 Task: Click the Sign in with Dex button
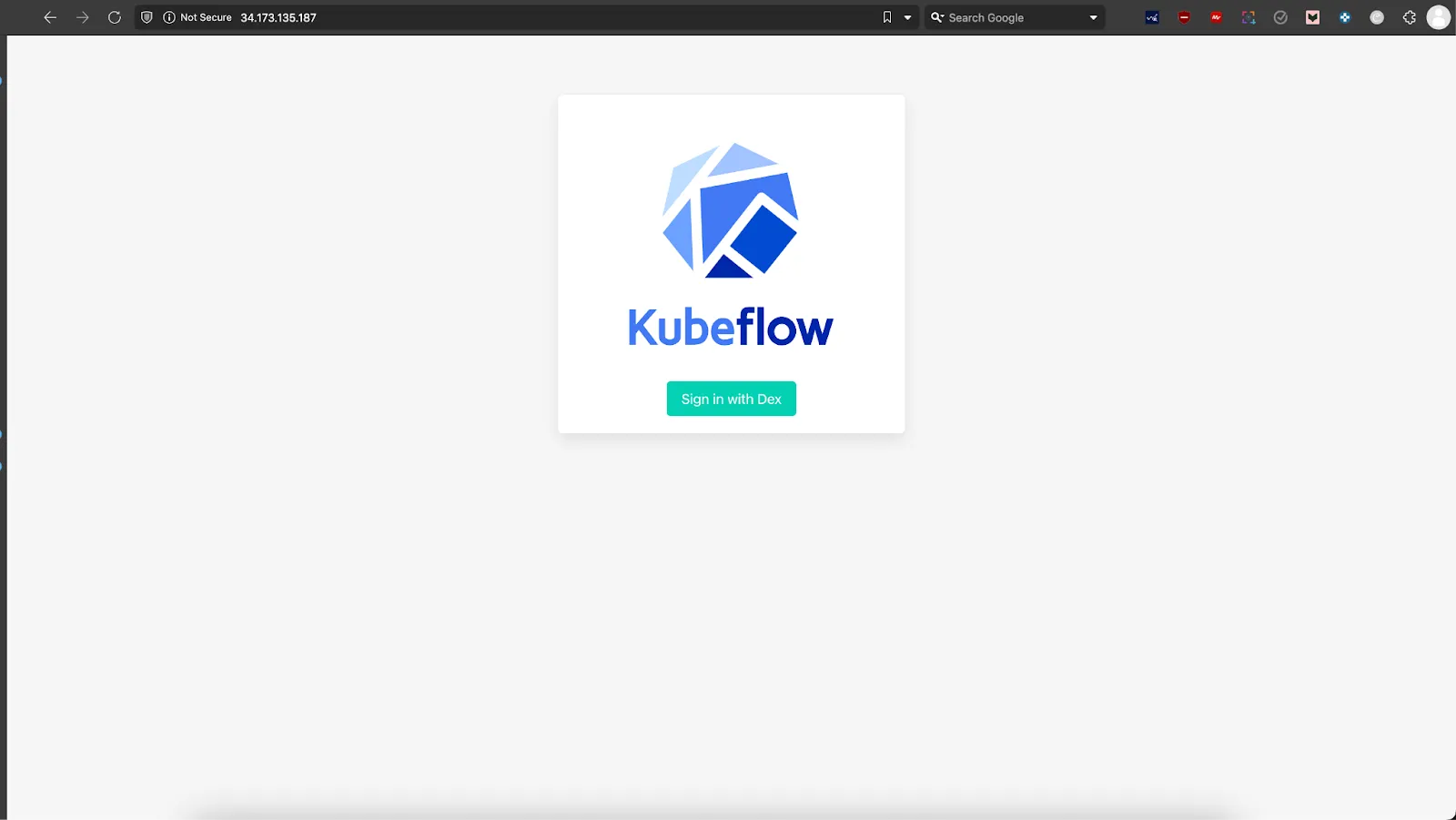coord(731,399)
